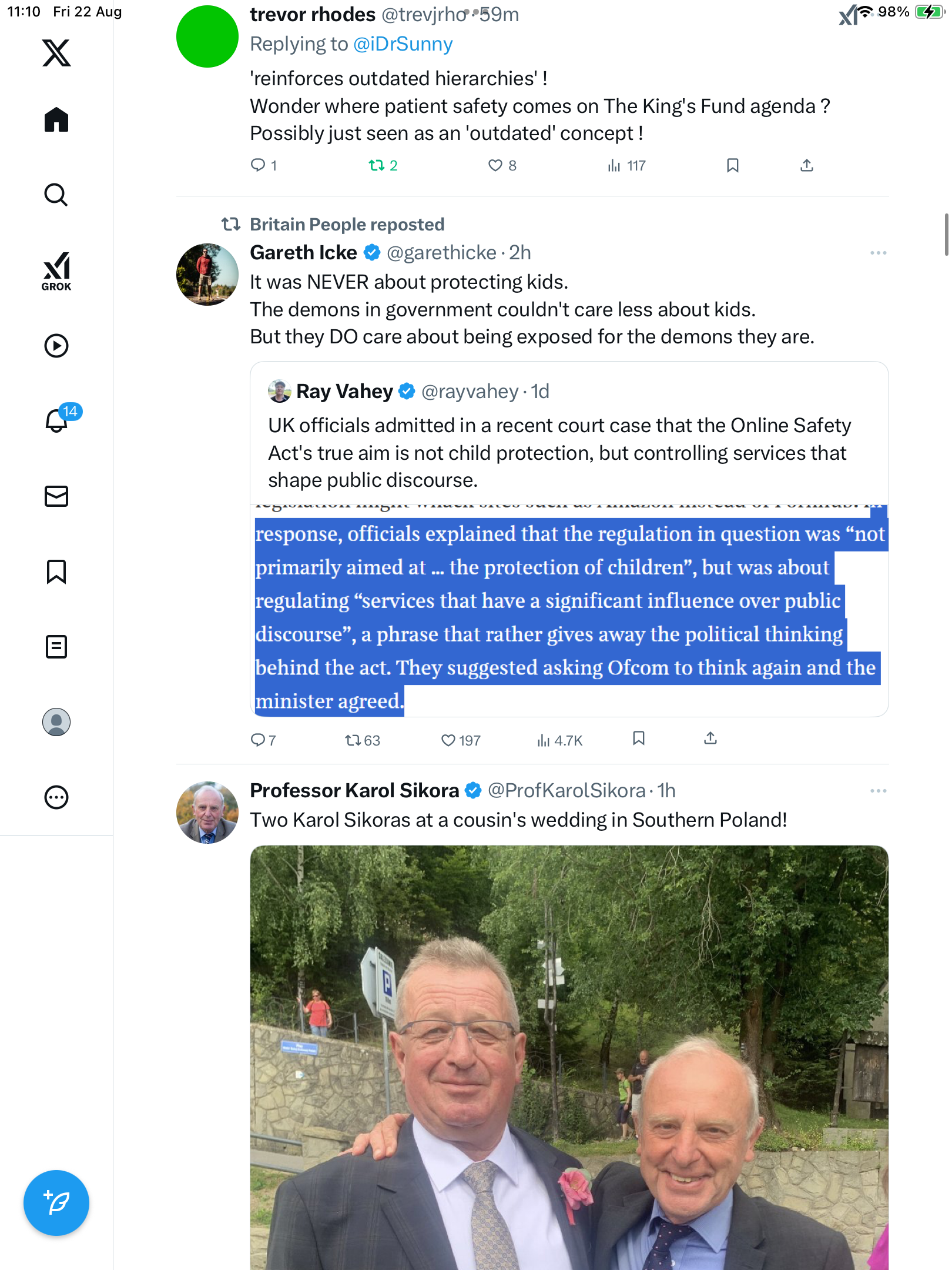Open Messages envelope in sidebar
Viewport: 952px width, 1270px height.
click(x=56, y=496)
